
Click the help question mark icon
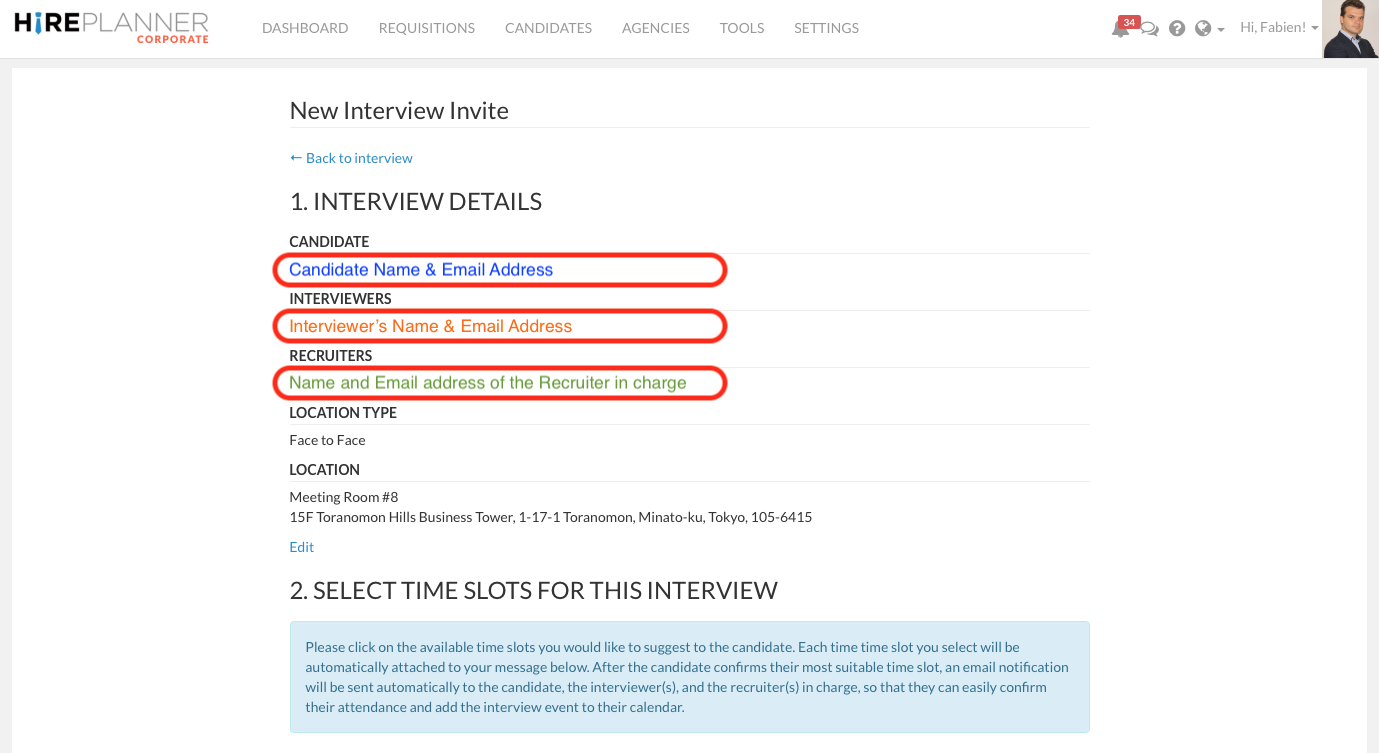click(1177, 29)
